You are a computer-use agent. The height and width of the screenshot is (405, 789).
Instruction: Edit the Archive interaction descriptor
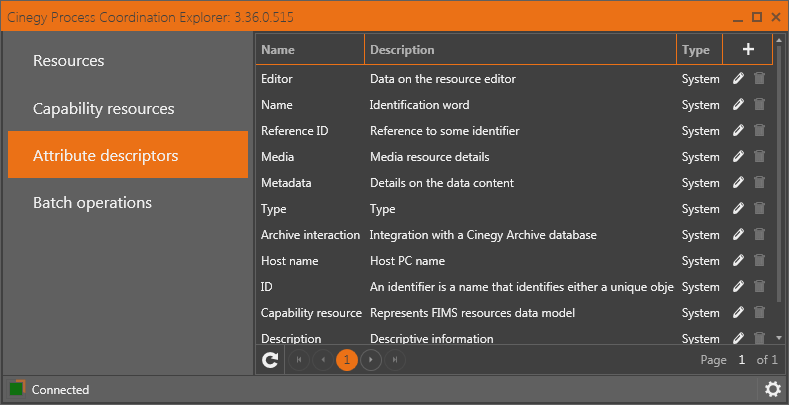[738, 234]
